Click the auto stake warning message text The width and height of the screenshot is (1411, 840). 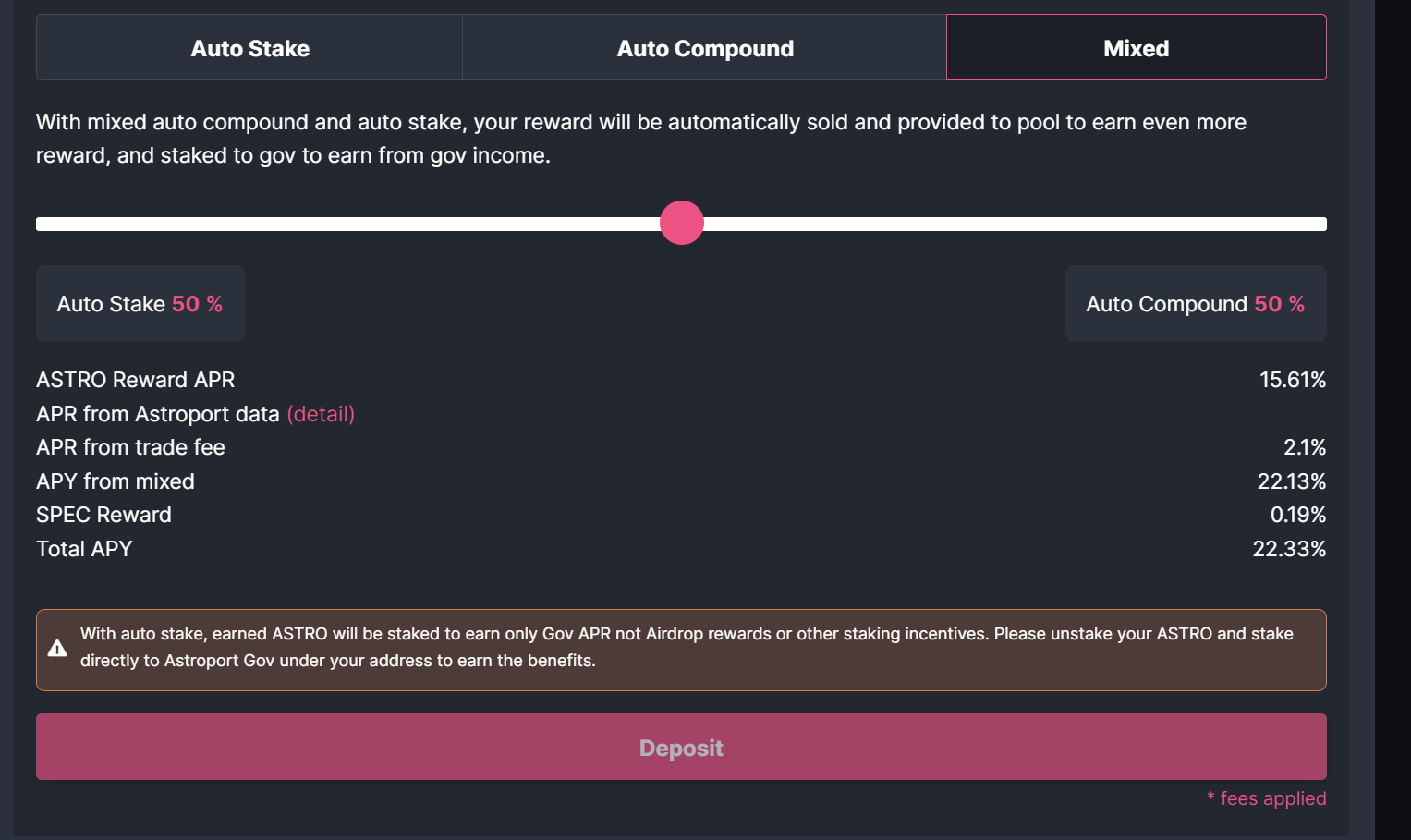click(686, 647)
